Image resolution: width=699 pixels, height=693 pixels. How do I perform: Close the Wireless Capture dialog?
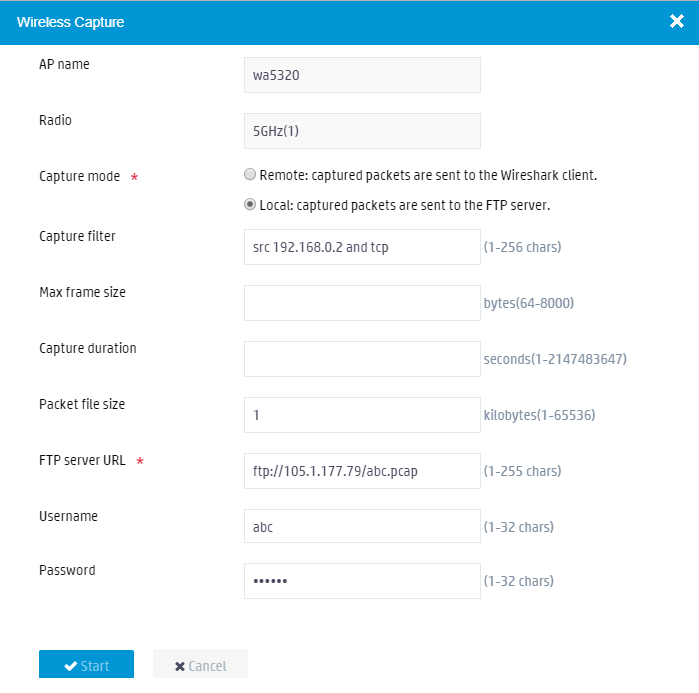[x=676, y=21]
